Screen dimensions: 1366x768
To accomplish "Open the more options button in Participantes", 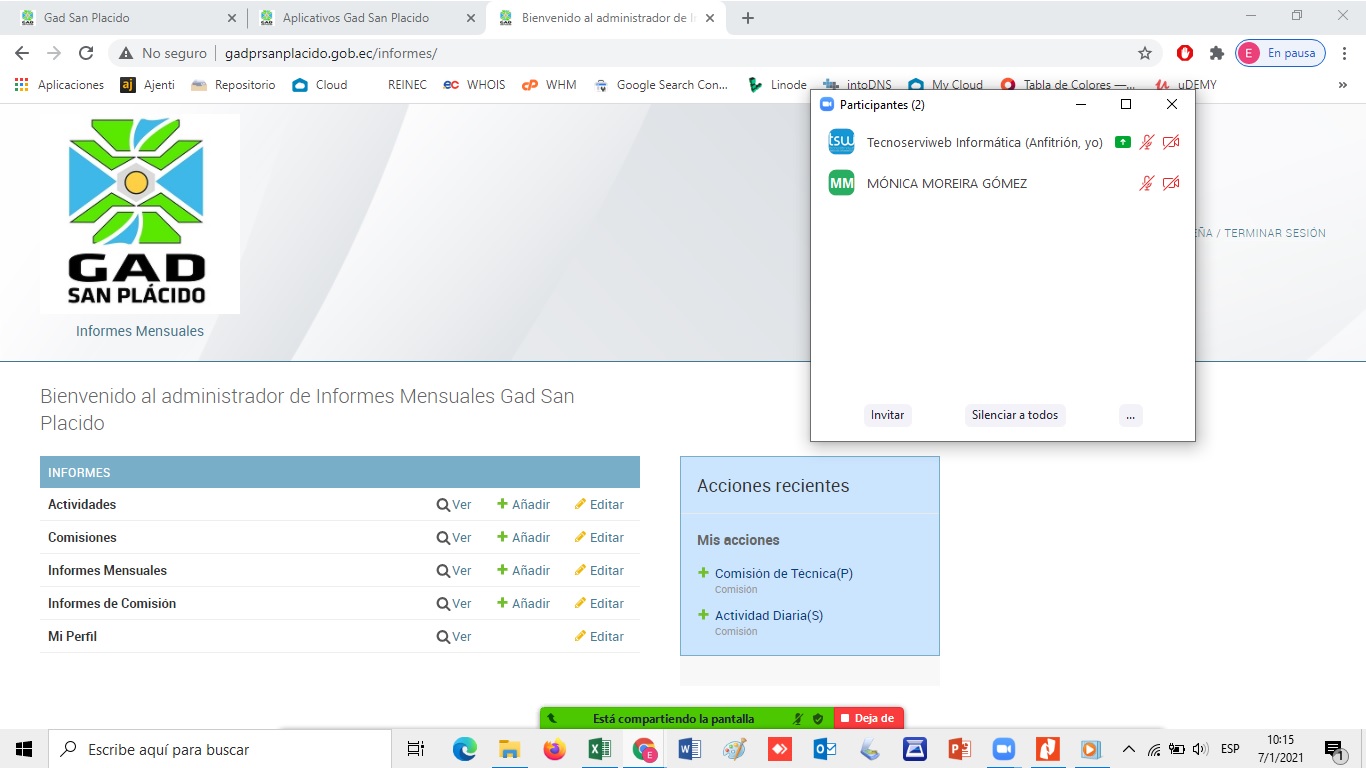I will coord(1130,415).
